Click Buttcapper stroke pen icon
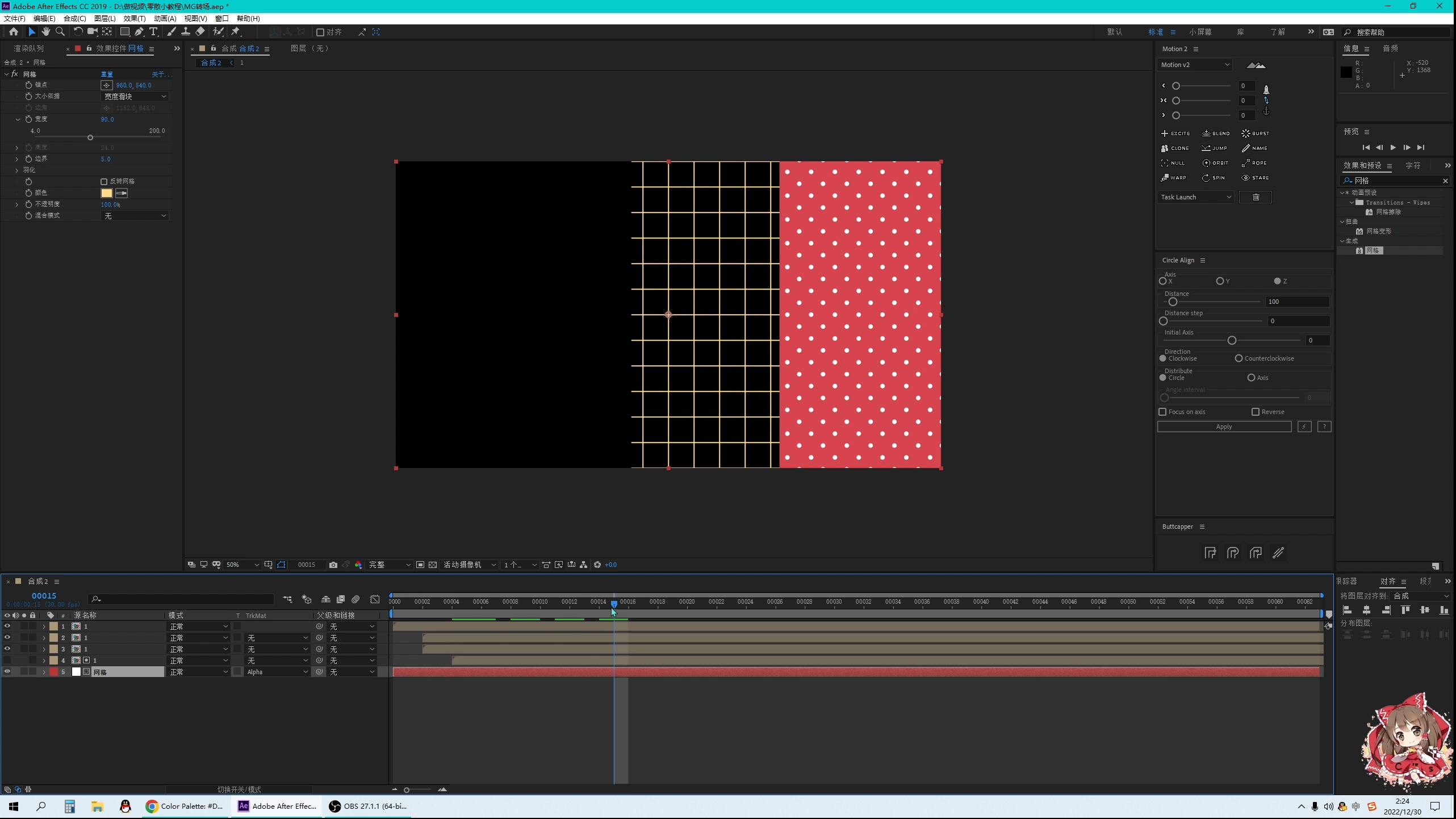 click(1278, 553)
